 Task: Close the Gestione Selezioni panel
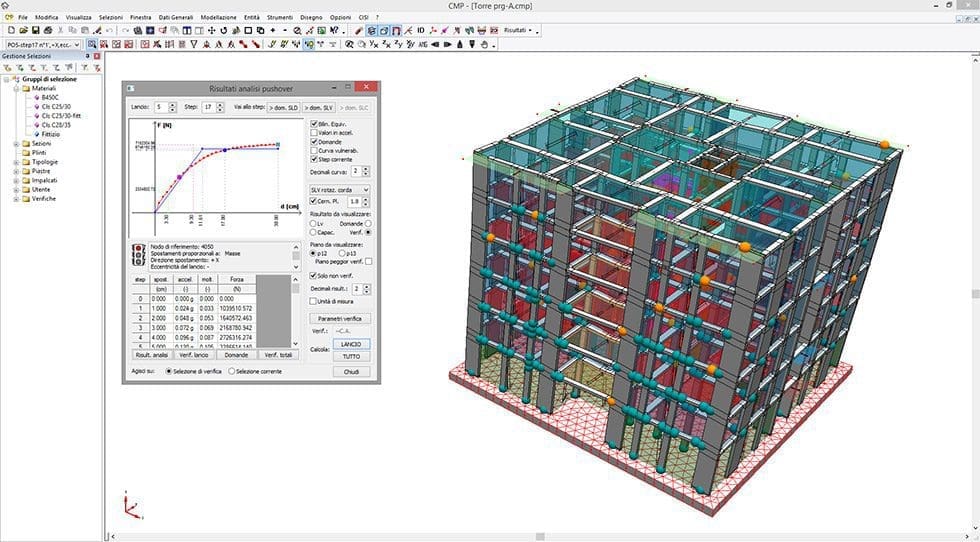point(97,56)
